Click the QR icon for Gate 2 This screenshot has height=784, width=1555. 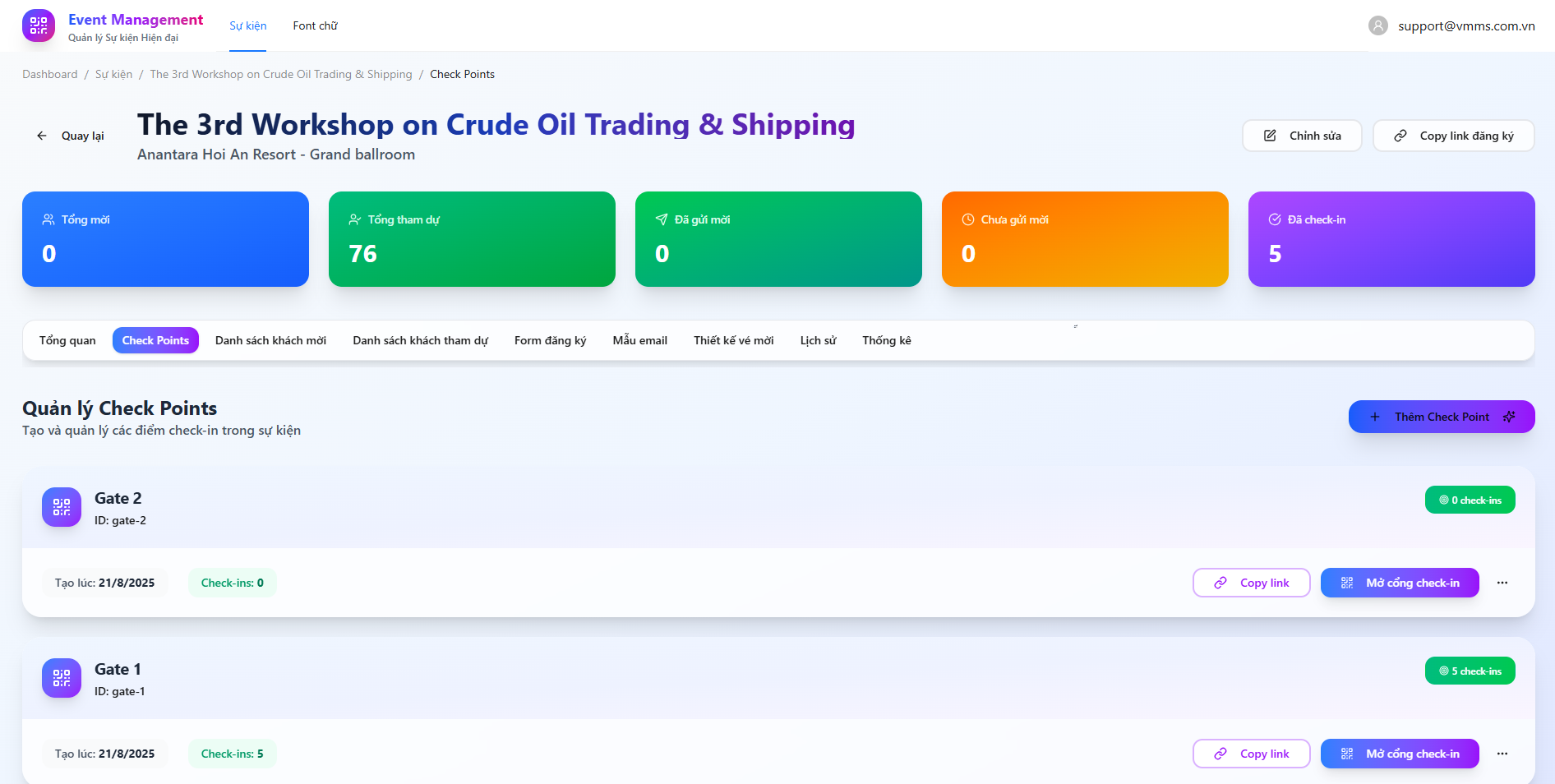62,507
